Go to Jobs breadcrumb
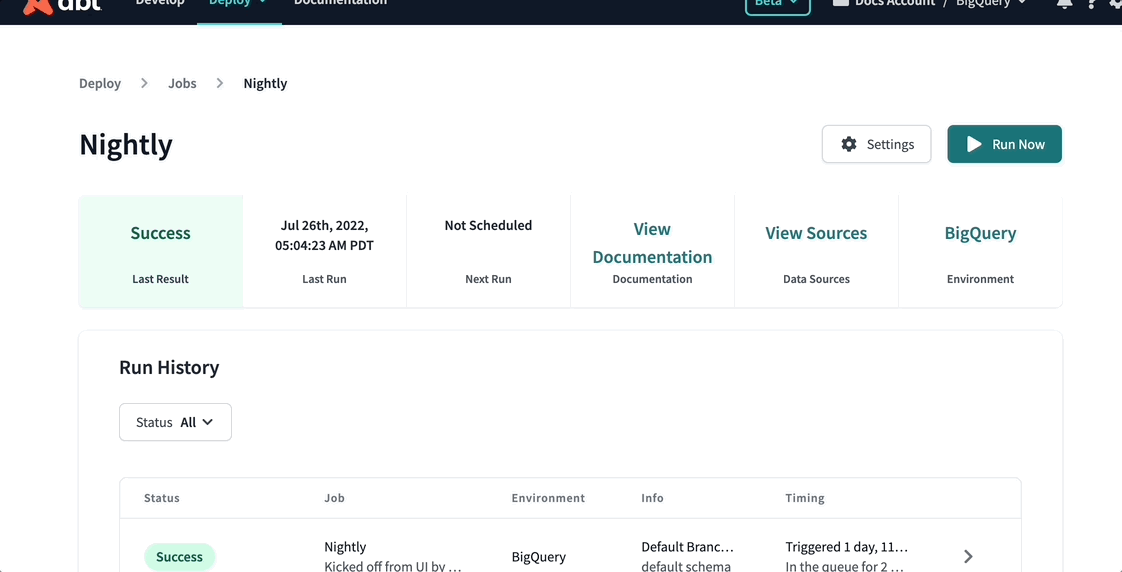The image size is (1122, 572). (x=182, y=83)
